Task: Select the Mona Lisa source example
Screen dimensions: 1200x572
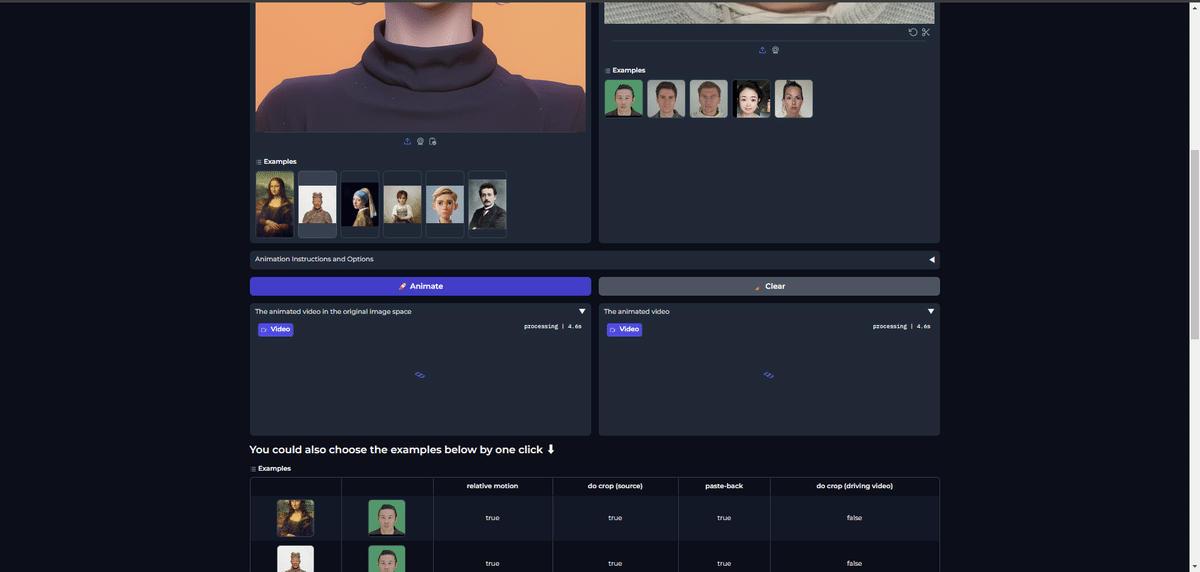Action: [x=275, y=204]
